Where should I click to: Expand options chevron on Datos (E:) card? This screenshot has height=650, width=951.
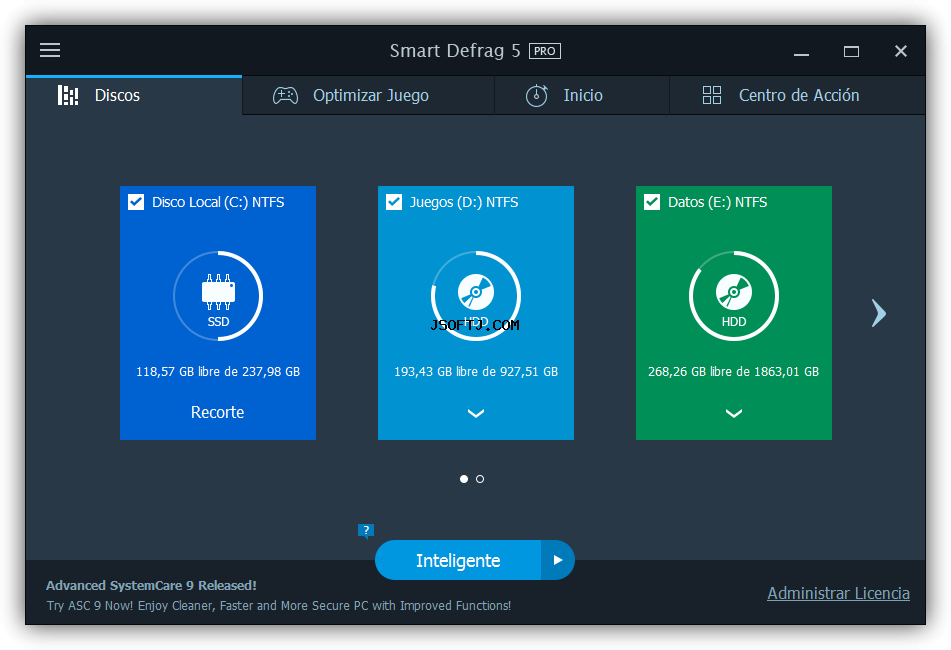[734, 414]
